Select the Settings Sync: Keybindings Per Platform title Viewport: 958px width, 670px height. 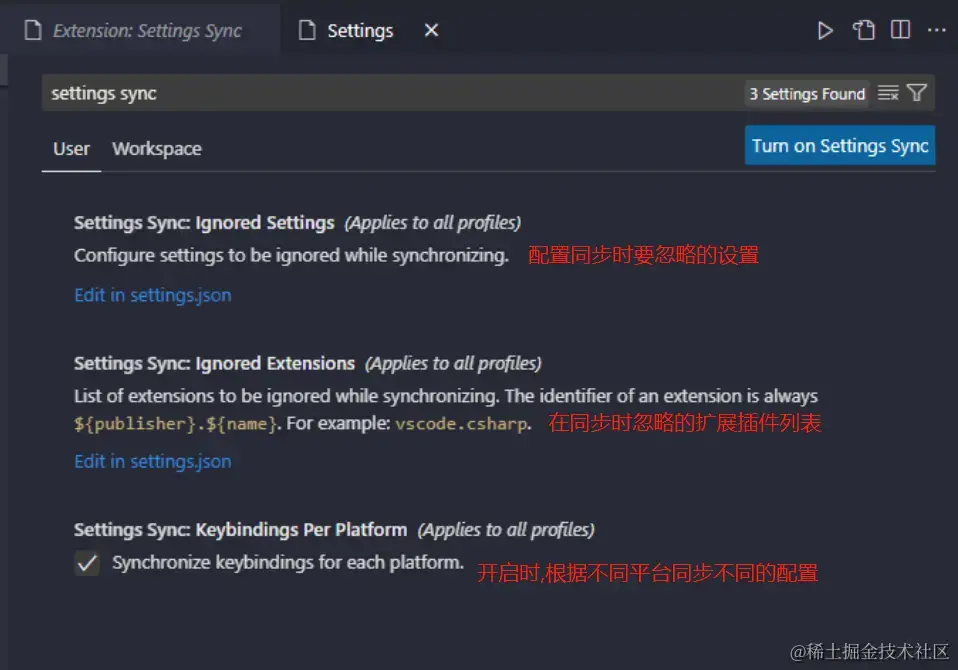click(240, 529)
